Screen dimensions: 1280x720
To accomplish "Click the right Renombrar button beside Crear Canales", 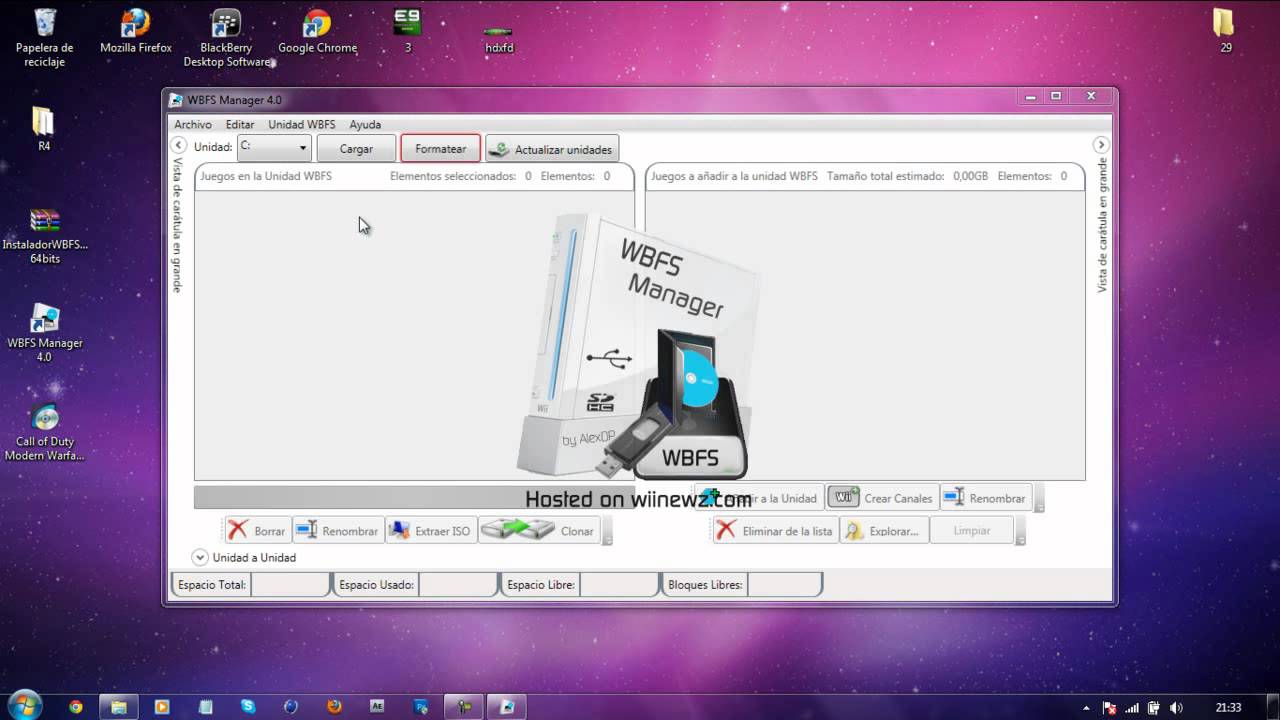I will 985,498.
